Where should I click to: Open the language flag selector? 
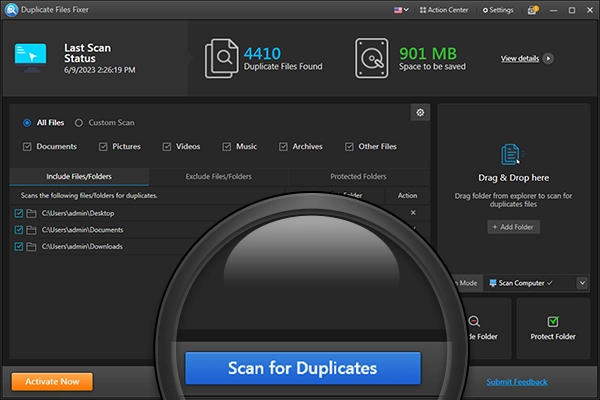pos(401,10)
